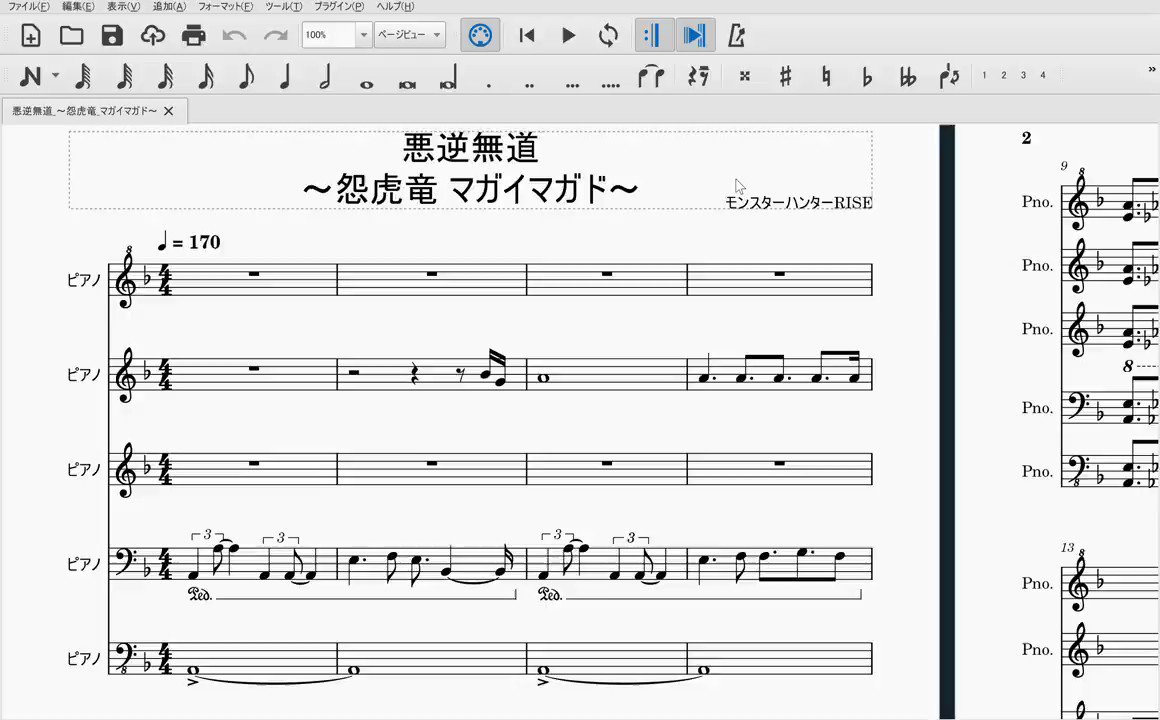
Task: Open the ヘルプ(H) menu
Action: (x=396, y=6)
